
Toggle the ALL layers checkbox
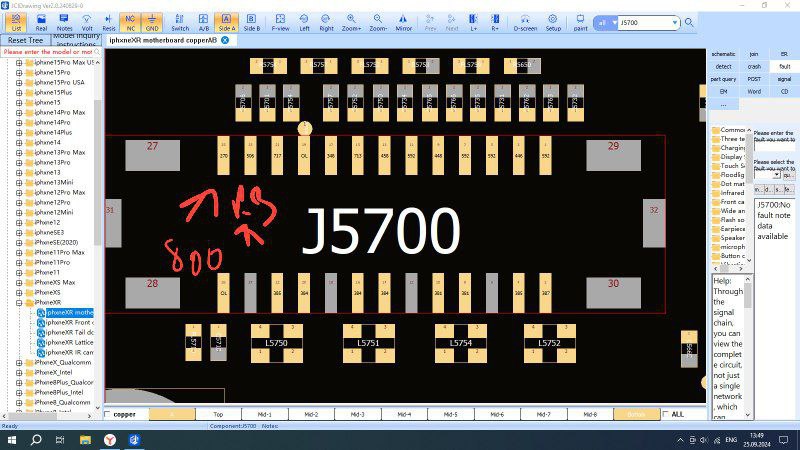tap(666, 414)
